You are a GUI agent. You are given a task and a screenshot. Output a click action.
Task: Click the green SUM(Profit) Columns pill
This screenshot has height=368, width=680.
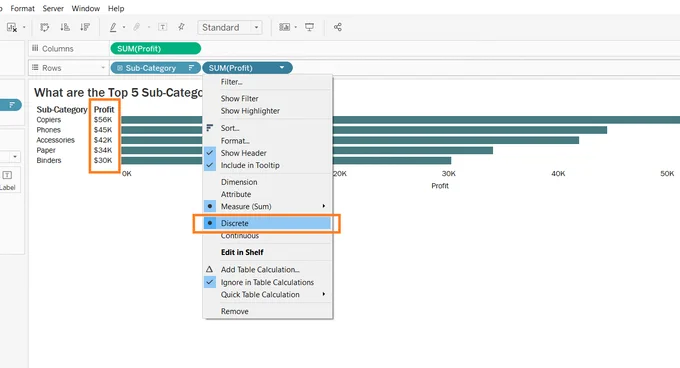click(x=156, y=49)
